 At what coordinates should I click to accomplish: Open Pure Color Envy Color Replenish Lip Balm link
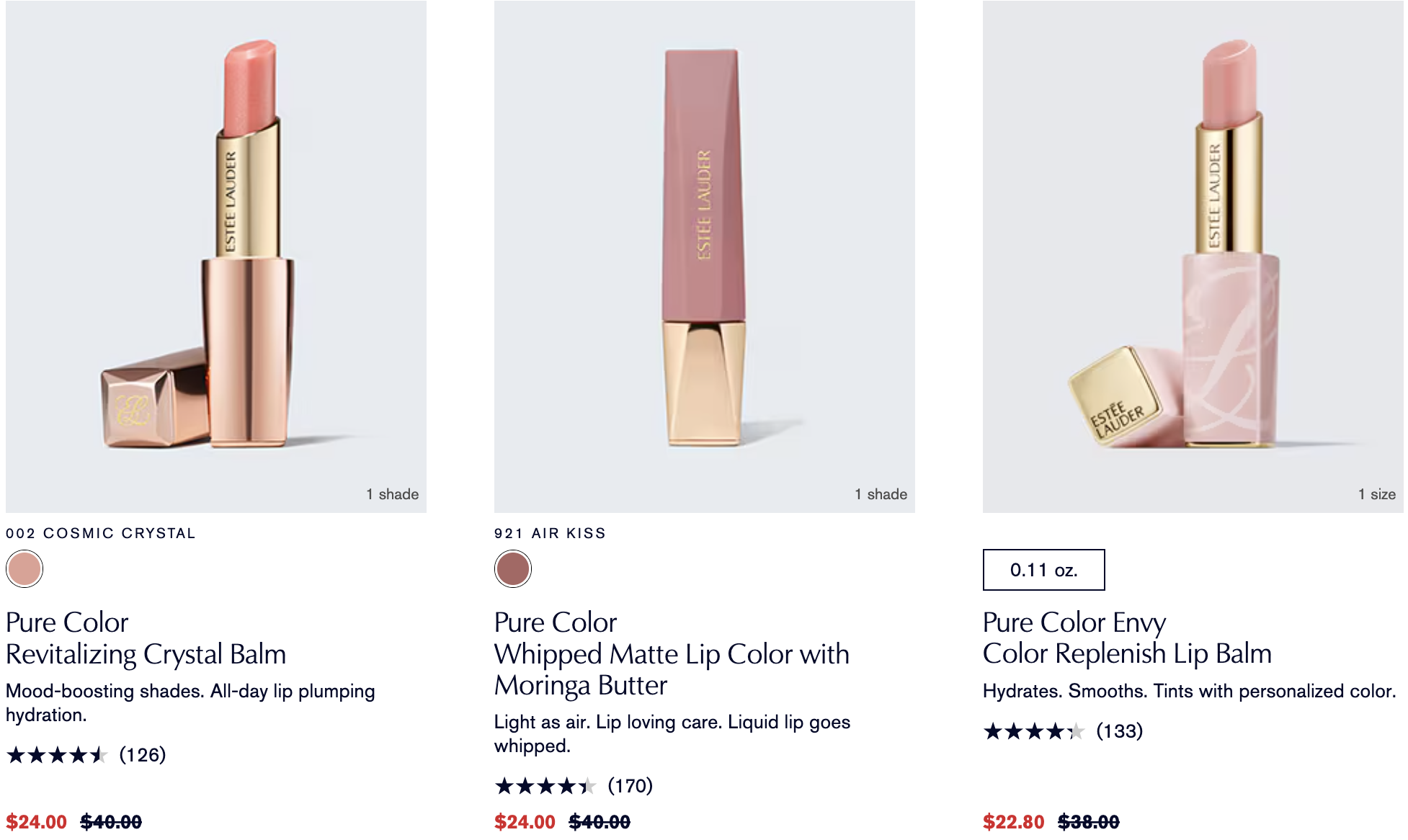pyautogui.click(x=1127, y=638)
